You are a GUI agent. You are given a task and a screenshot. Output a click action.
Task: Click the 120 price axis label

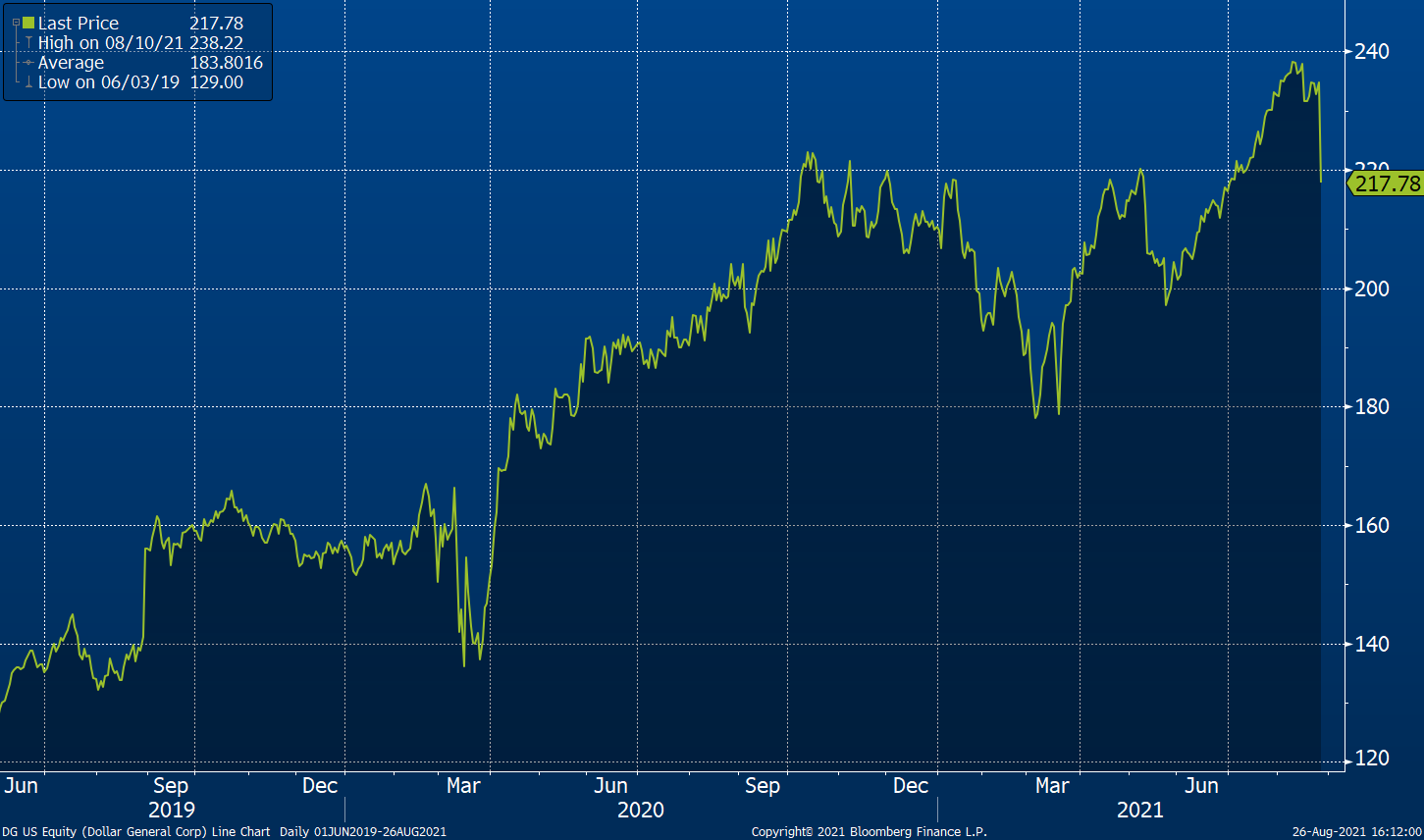(x=1372, y=758)
